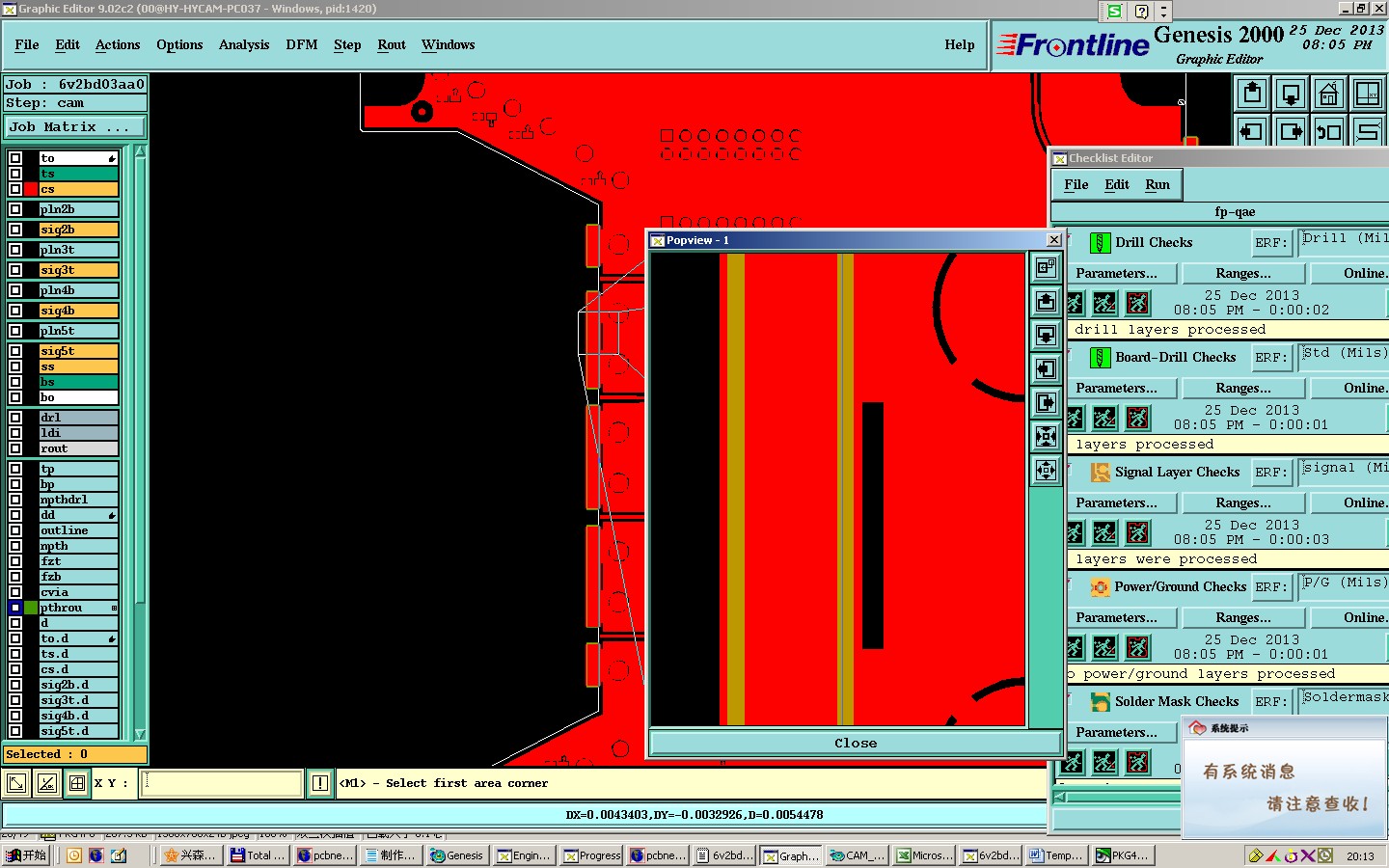This screenshot has width=1389, height=868.
Task: Click the Popview pan down icon
Action: click(x=1047, y=336)
